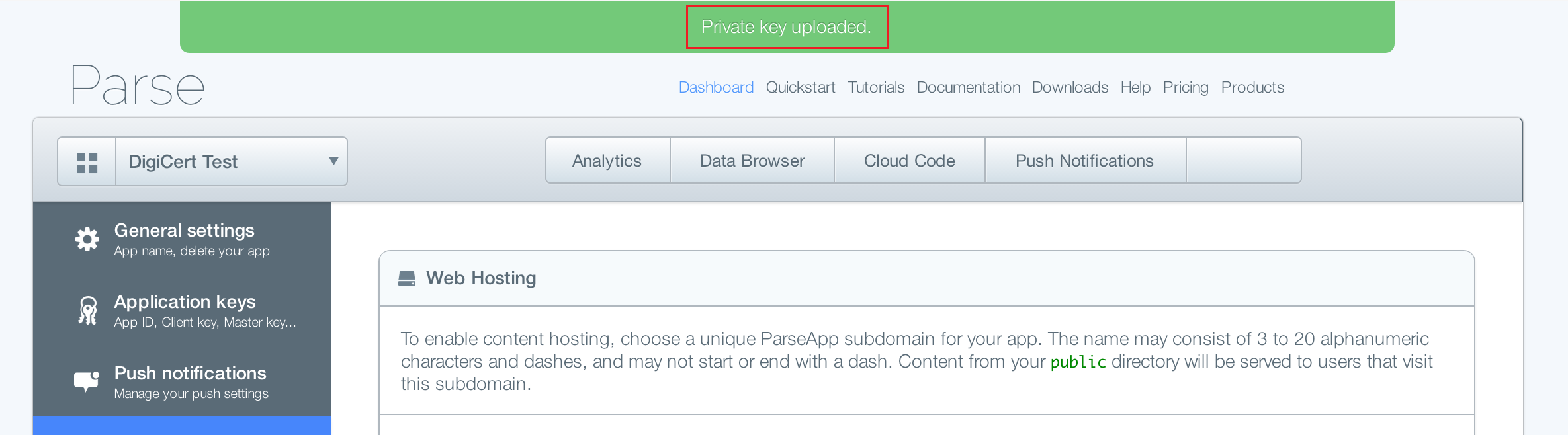1568x435 pixels.
Task: Open the Documentation link
Action: tap(968, 87)
